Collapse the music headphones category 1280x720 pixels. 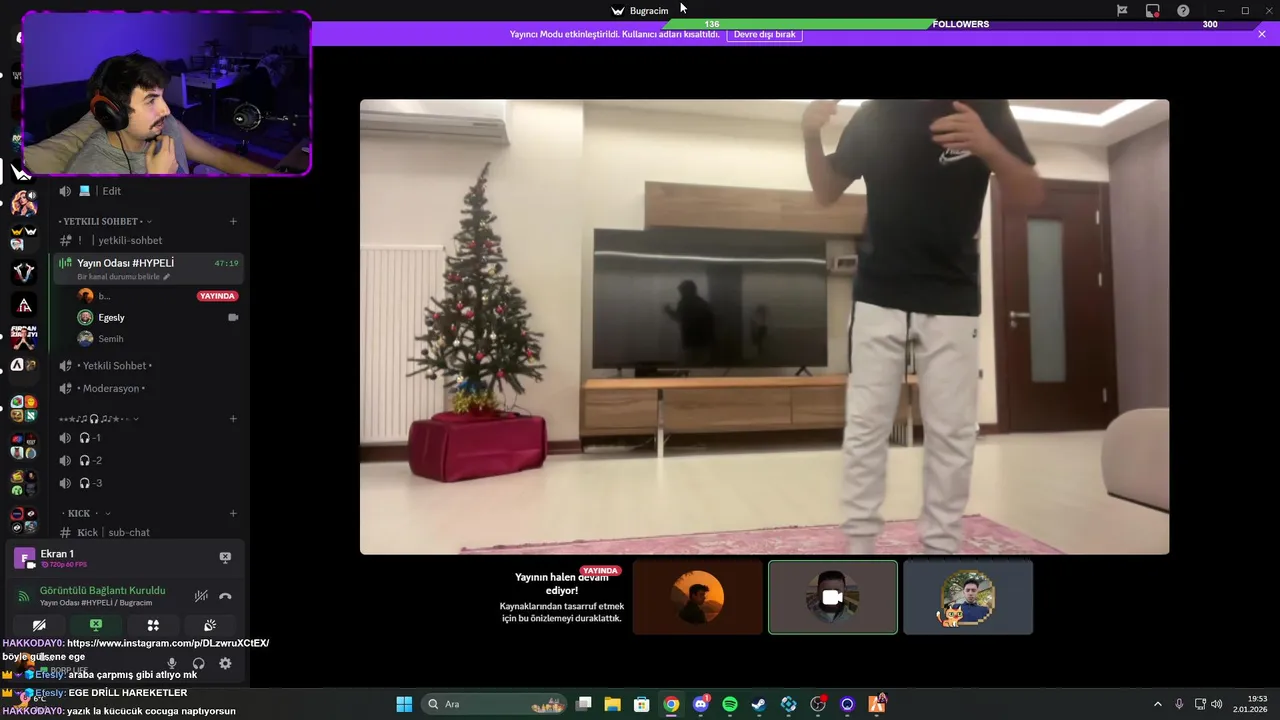(x=98, y=419)
